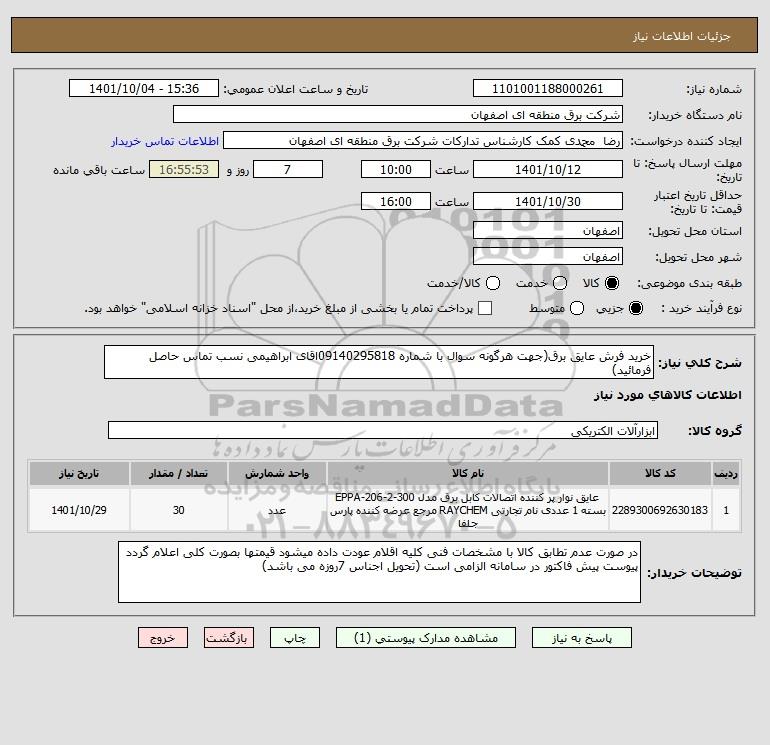Click the requester field رضا مجدی
This screenshot has height=745, width=770.
pyautogui.click(x=423, y=140)
